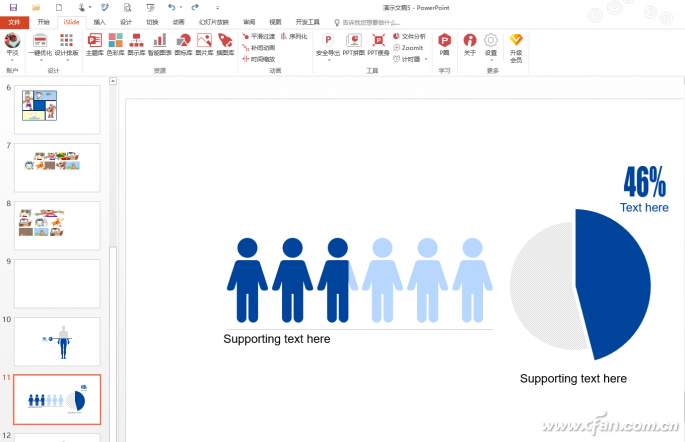
Task: Click the 补间动画 tween animation tool
Action: click(259, 48)
